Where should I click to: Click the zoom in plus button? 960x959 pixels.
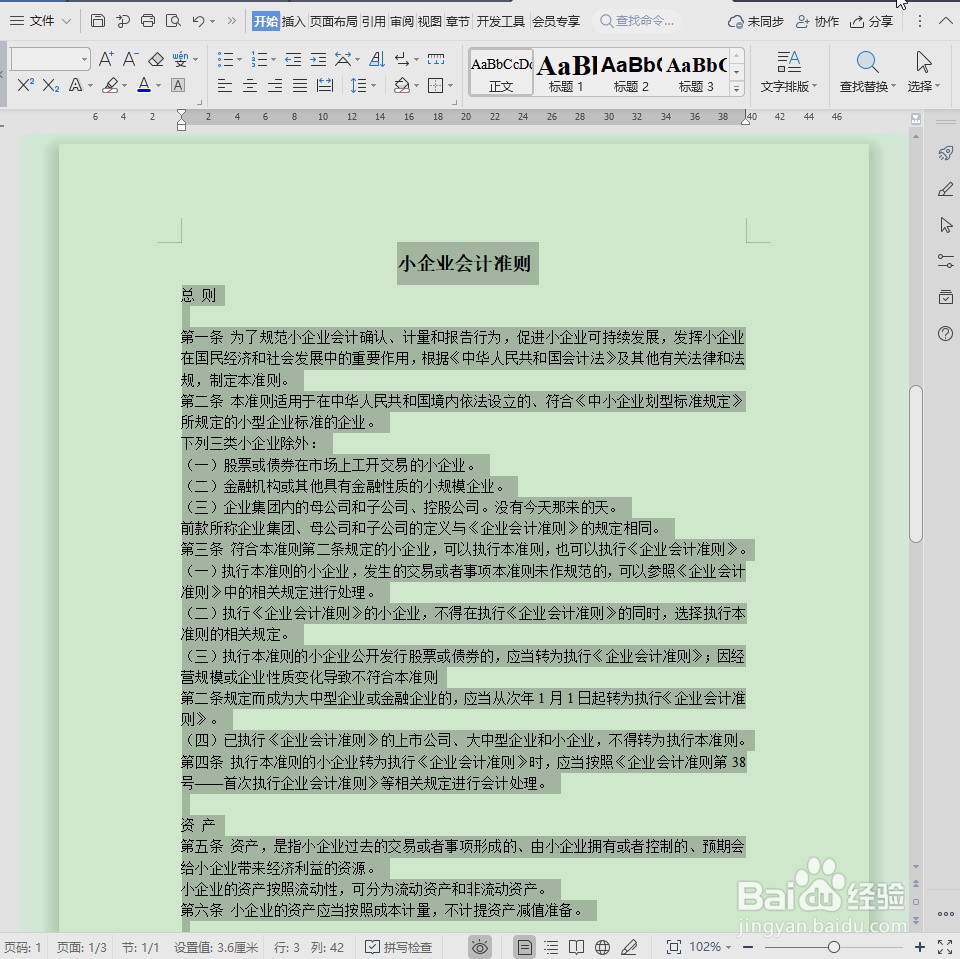920,947
